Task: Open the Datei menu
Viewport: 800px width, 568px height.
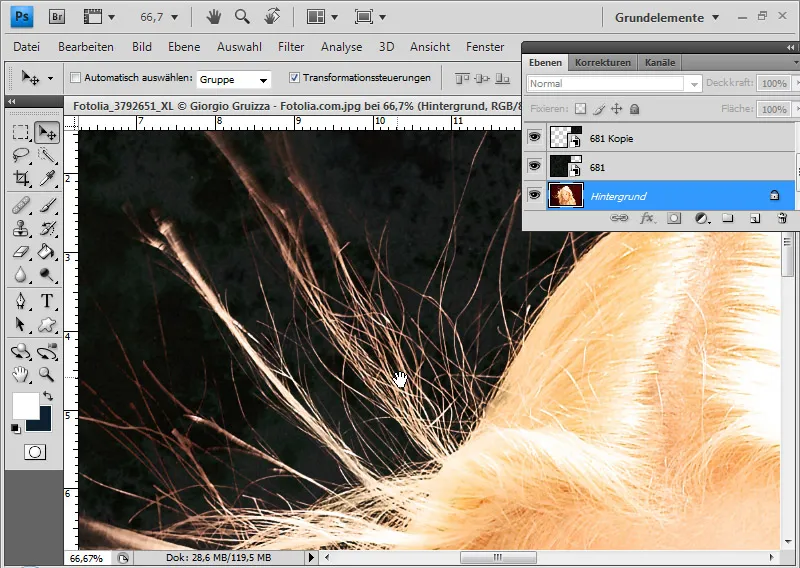Action: tap(27, 47)
